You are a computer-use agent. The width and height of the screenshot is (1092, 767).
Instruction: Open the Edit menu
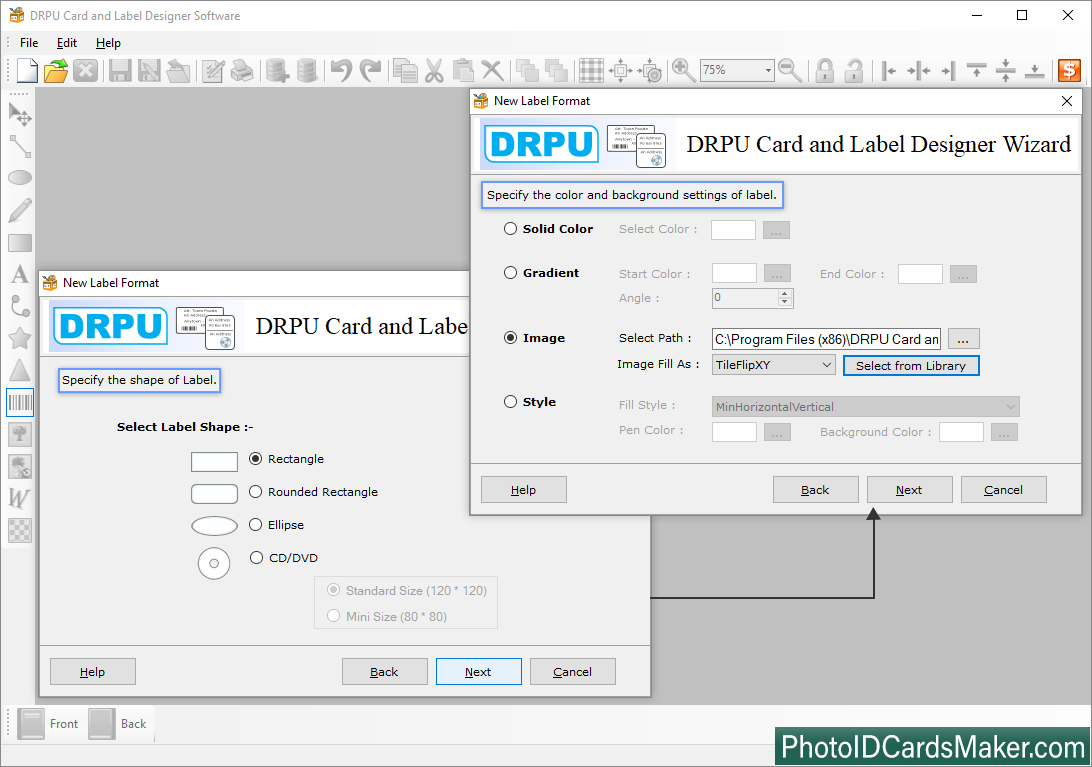67,42
